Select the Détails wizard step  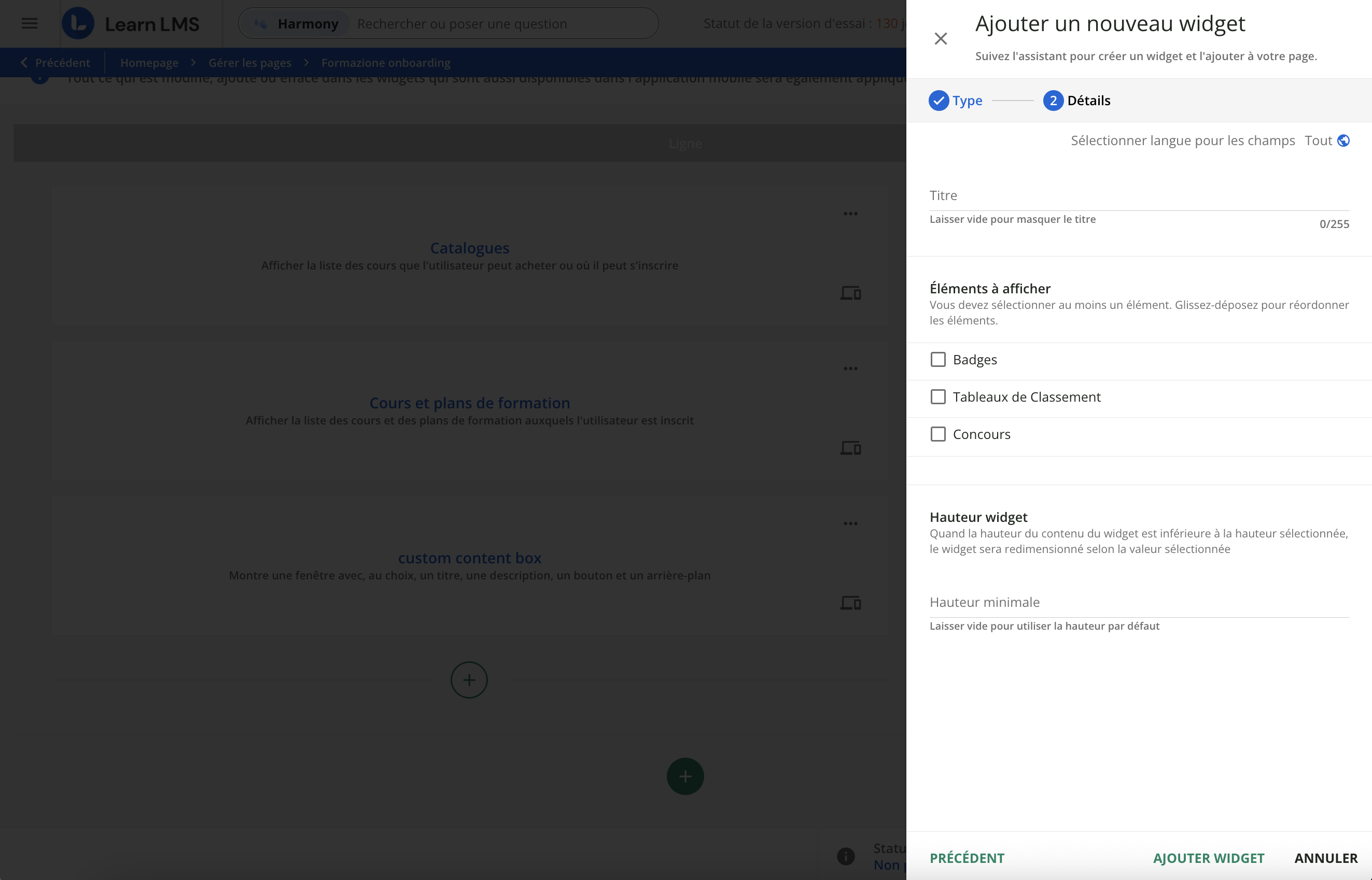(x=1077, y=101)
